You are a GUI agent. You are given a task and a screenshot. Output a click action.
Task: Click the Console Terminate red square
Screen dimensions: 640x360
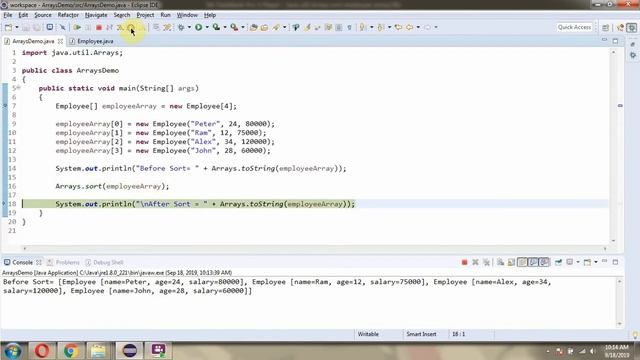coord(464,262)
